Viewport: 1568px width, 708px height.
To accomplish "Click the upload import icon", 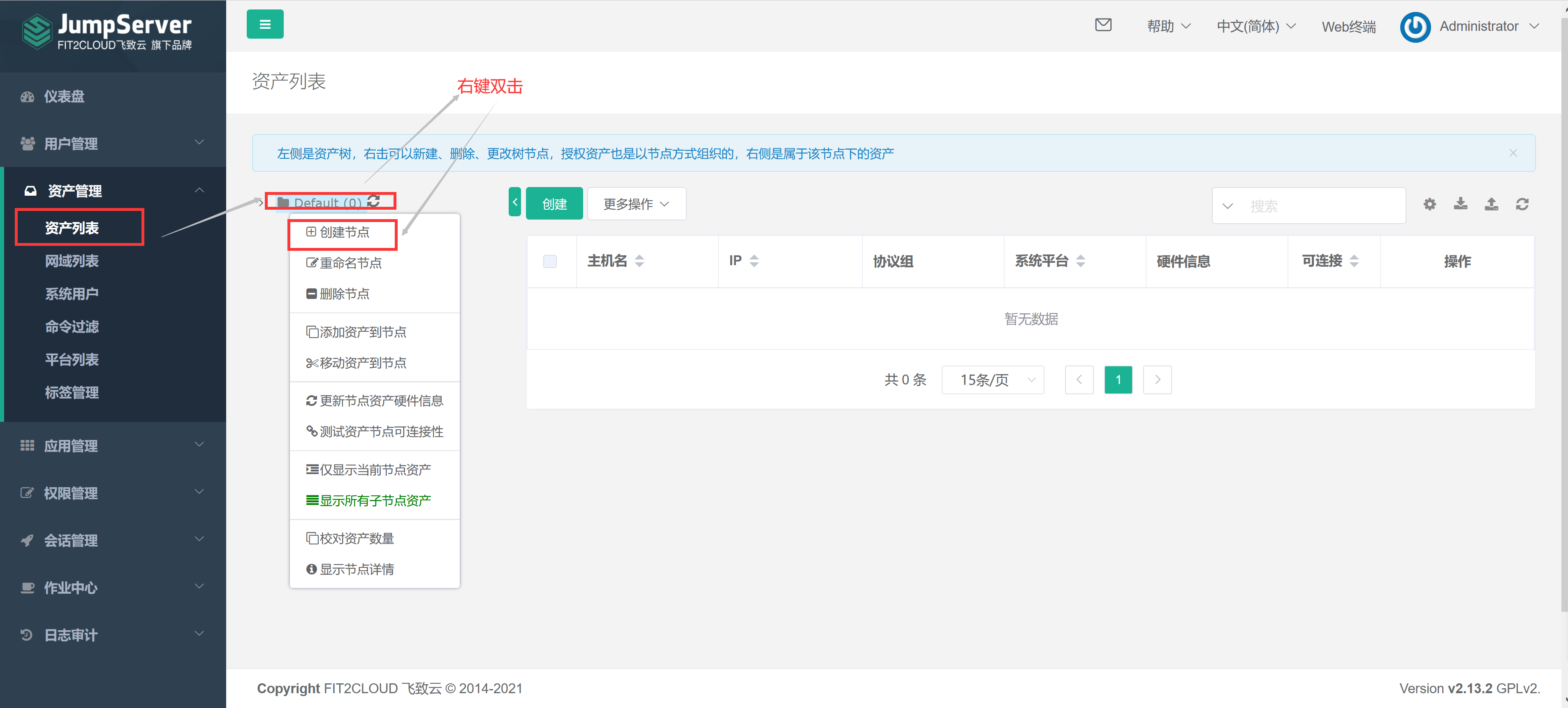I will tap(1491, 204).
